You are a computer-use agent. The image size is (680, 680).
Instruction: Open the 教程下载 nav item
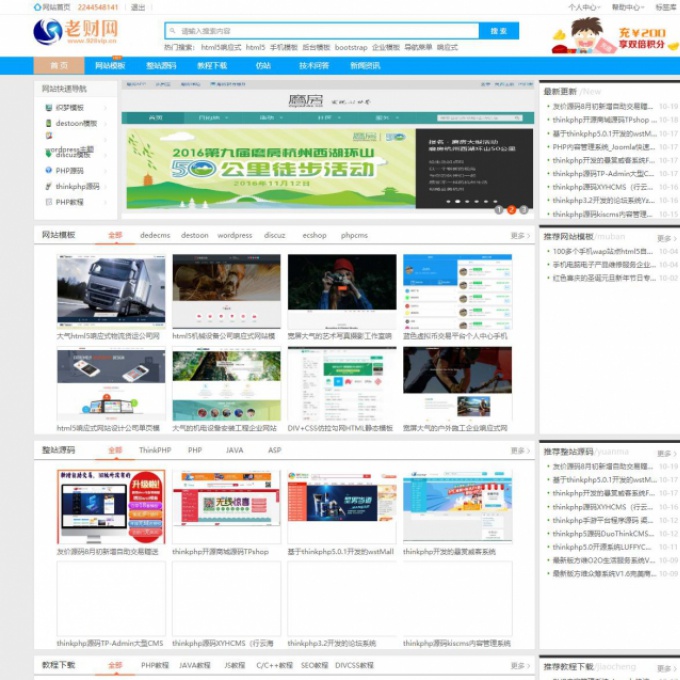212,65
